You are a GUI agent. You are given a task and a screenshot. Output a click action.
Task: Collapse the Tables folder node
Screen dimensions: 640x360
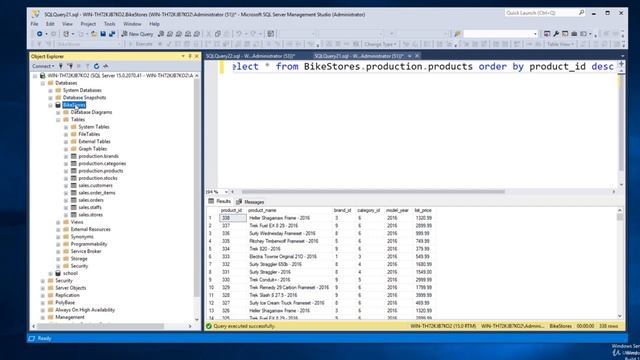point(58,120)
